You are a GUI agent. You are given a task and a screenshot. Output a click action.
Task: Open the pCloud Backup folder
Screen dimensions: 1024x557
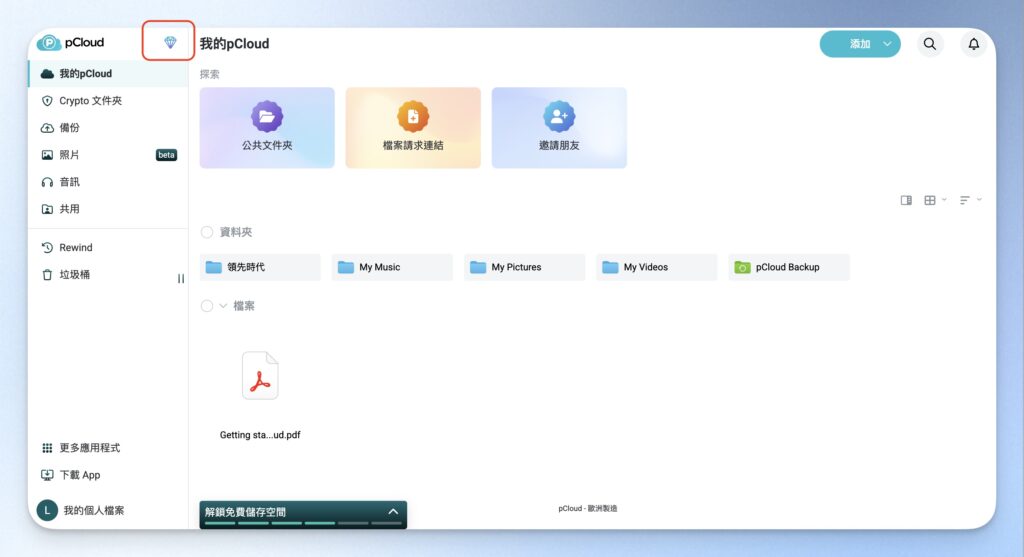click(789, 267)
